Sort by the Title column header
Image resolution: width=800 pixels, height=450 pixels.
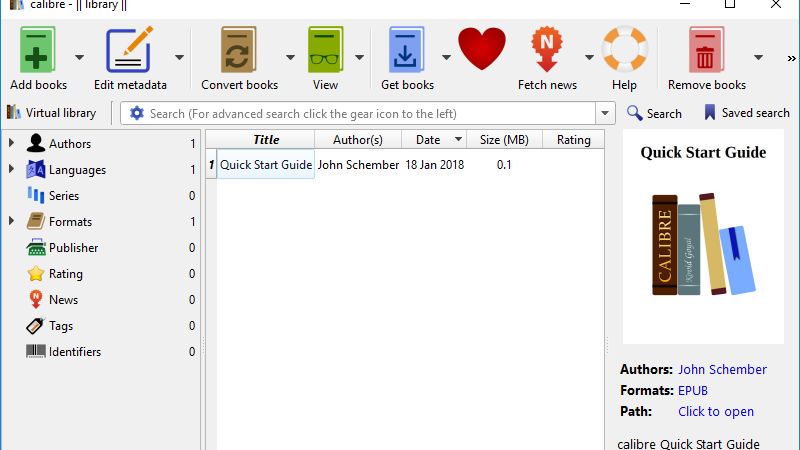pos(266,139)
